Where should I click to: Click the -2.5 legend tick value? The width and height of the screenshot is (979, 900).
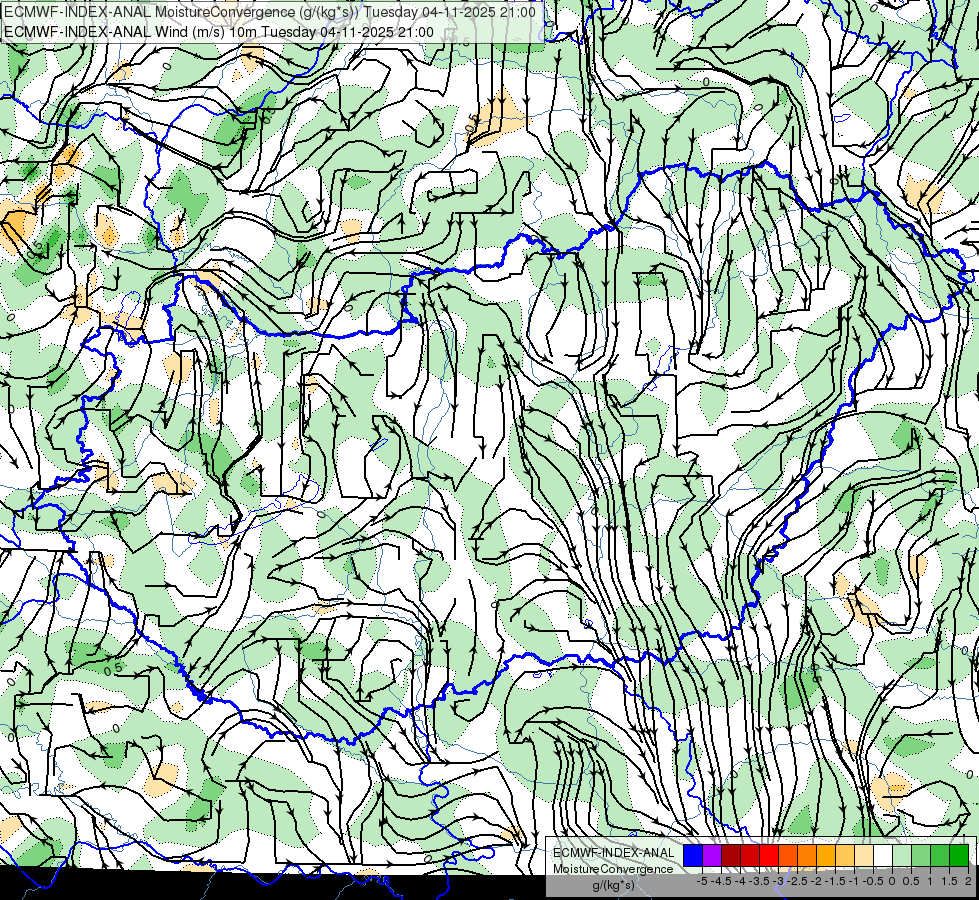(x=797, y=881)
